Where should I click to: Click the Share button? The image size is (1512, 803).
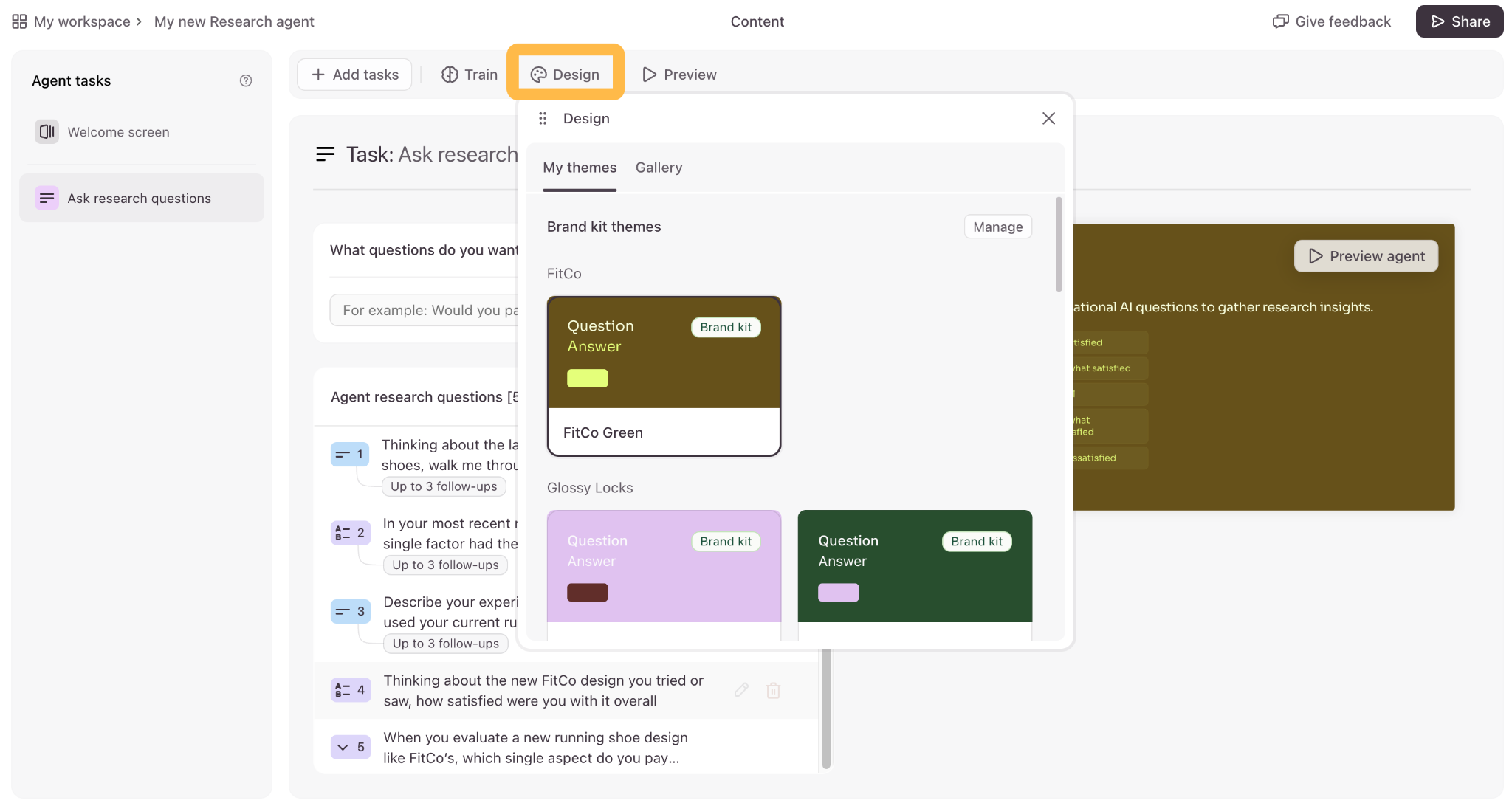point(1459,21)
